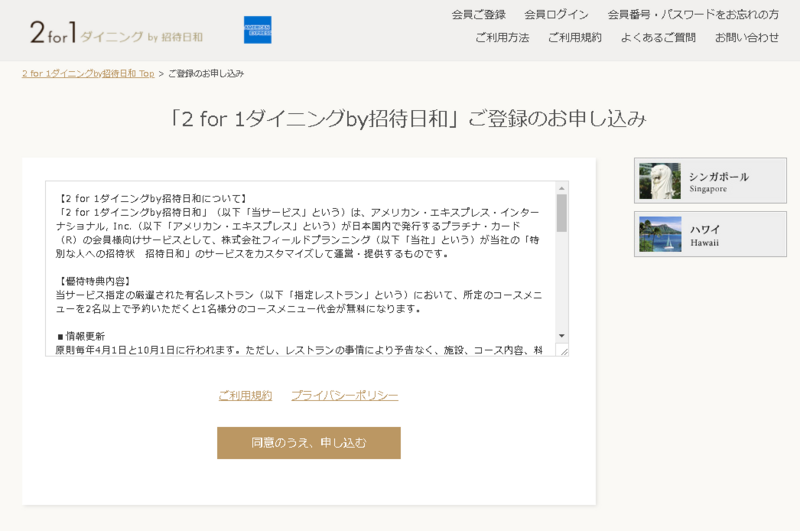The image size is (800, 531).
Task: Click the terms box scrollbar thumb
Action: pyautogui.click(x=562, y=213)
